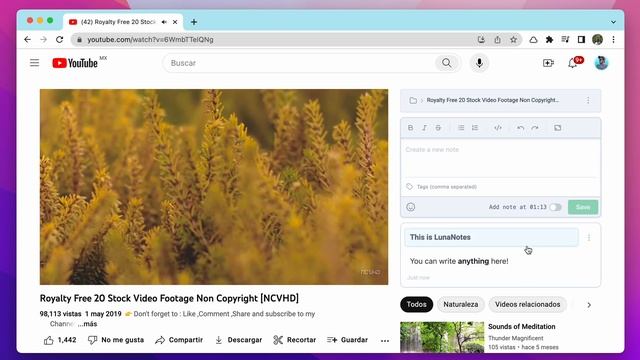Image resolution: width=640 pixels, height=360 pixels.
Task: Toggle Add note at 01:13 switch
Action: [x=555, y=207]
